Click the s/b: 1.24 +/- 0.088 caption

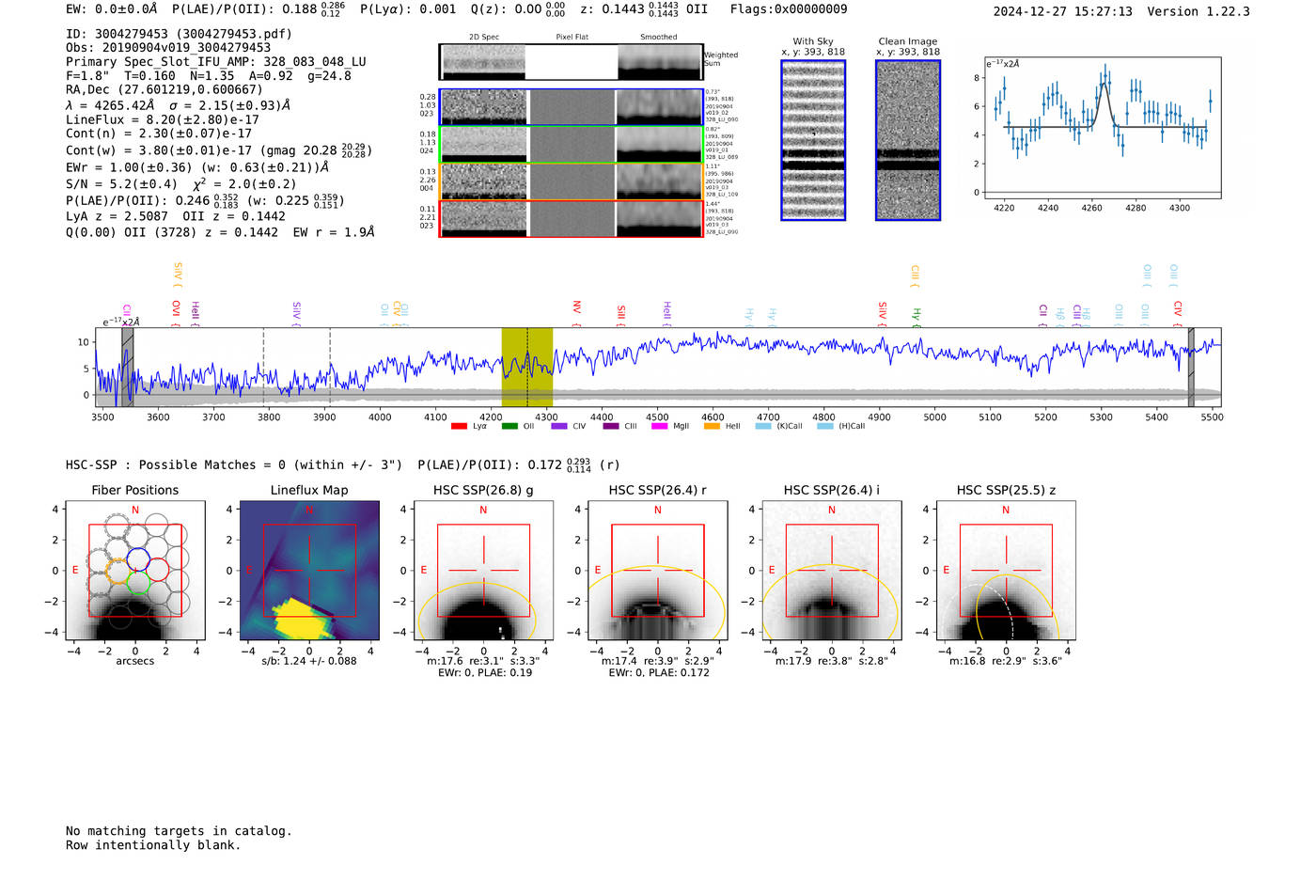click(309, 661)
